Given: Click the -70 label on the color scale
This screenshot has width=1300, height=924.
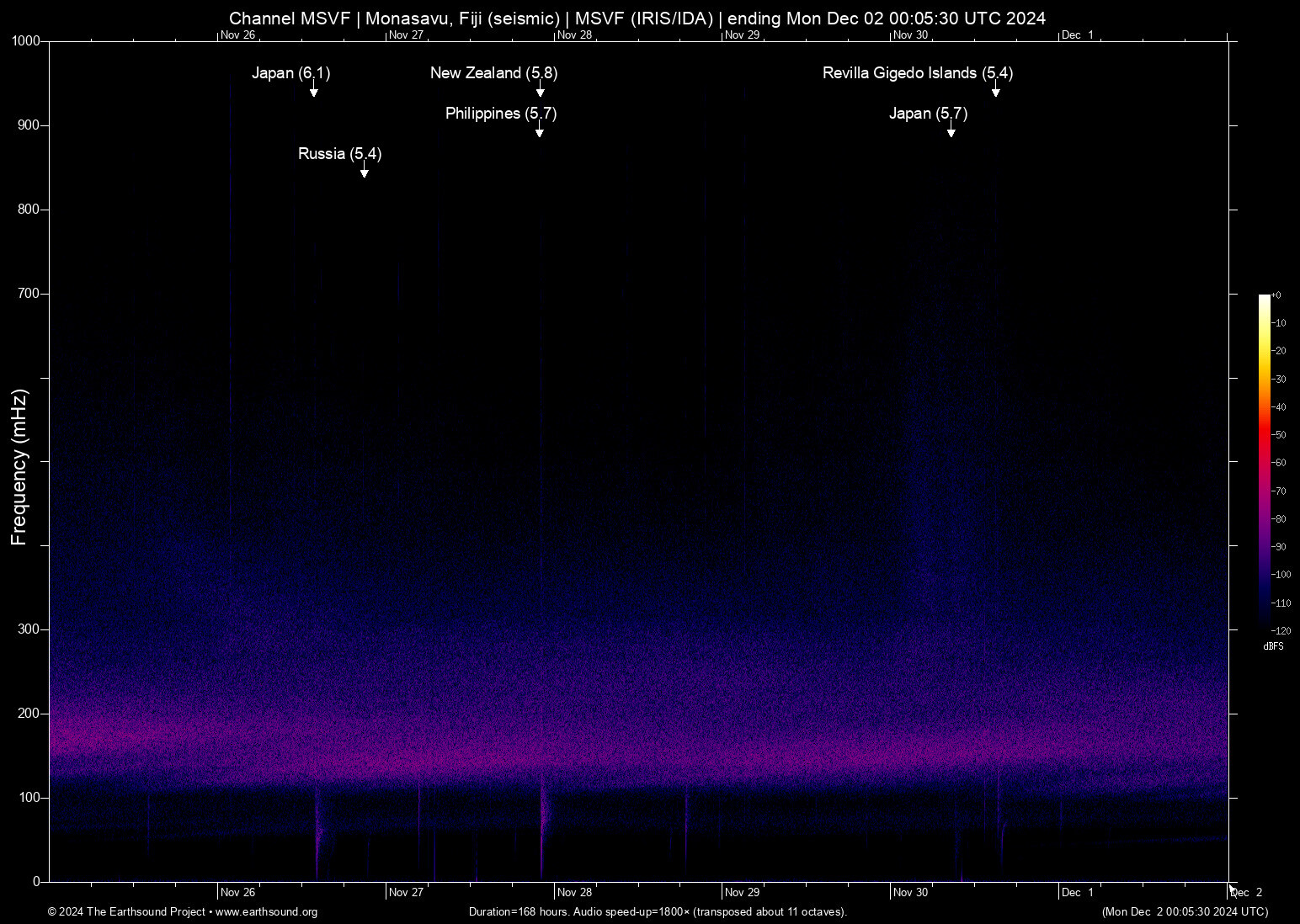Looking at the screenshot, I should click(1279, 491).
